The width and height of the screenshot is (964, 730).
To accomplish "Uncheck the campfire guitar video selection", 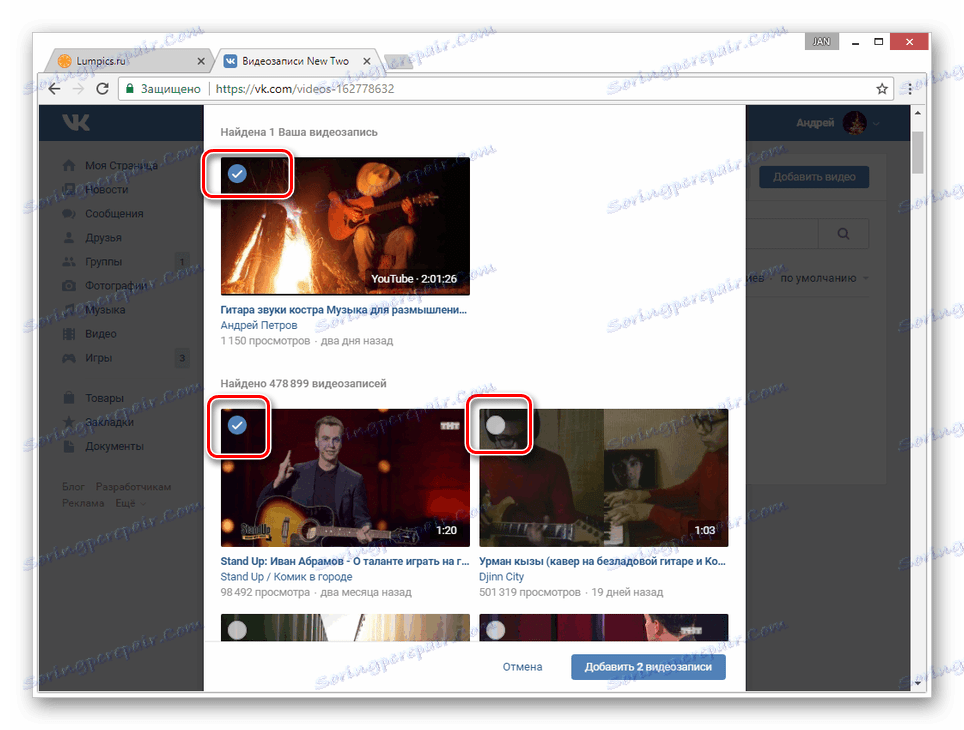I will 237,173.
